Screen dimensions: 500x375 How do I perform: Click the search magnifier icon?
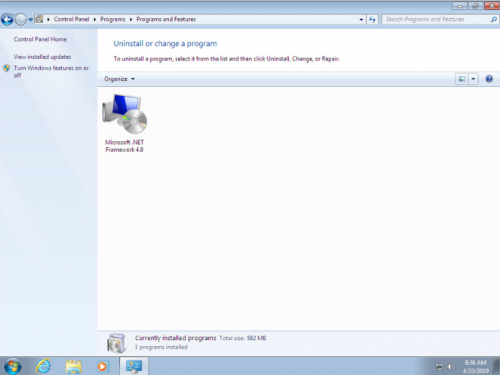tap(493, 20)
